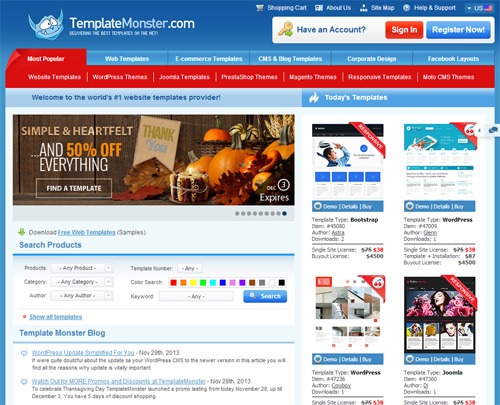The width and height of the screenshot is (500, 405).
Task: Open the US language selector
Action: (x=479, y=8)
